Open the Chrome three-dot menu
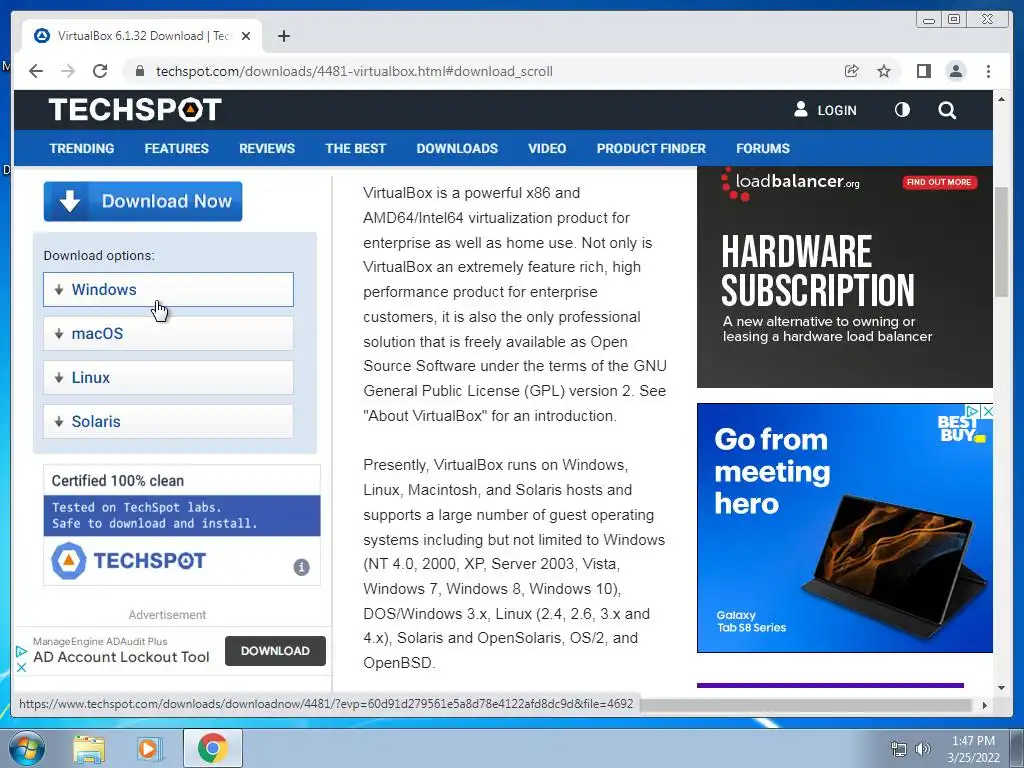The height and width of the screenshot is (768, 1024). coord(988,71)
